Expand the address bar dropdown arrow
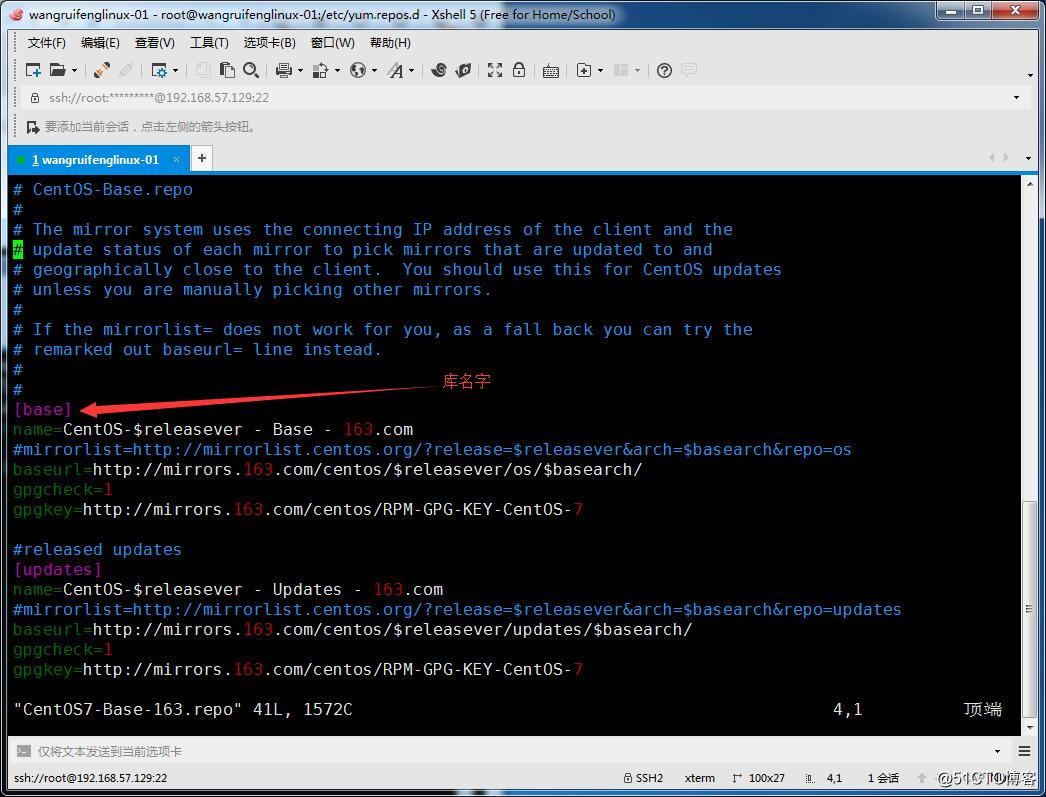Viewport: 1046px width, 797px height. click(1016, 98)
